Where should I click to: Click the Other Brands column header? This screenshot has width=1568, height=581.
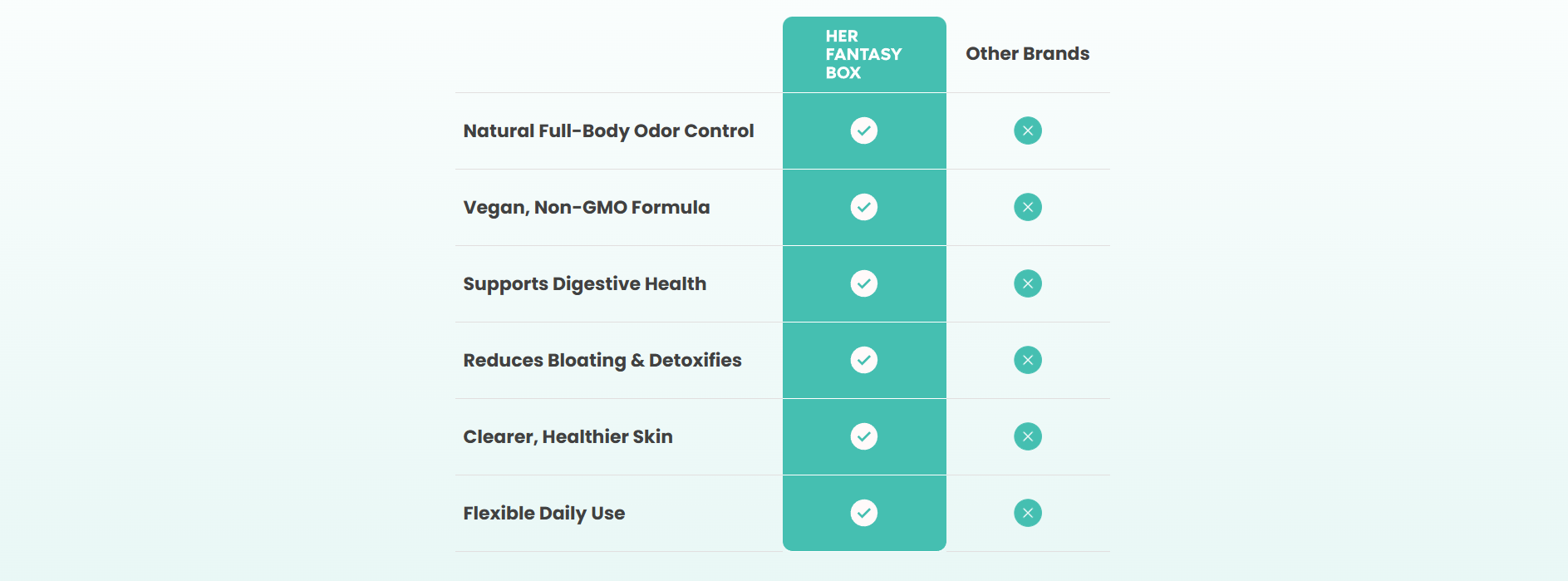(x=1027, y=54)
